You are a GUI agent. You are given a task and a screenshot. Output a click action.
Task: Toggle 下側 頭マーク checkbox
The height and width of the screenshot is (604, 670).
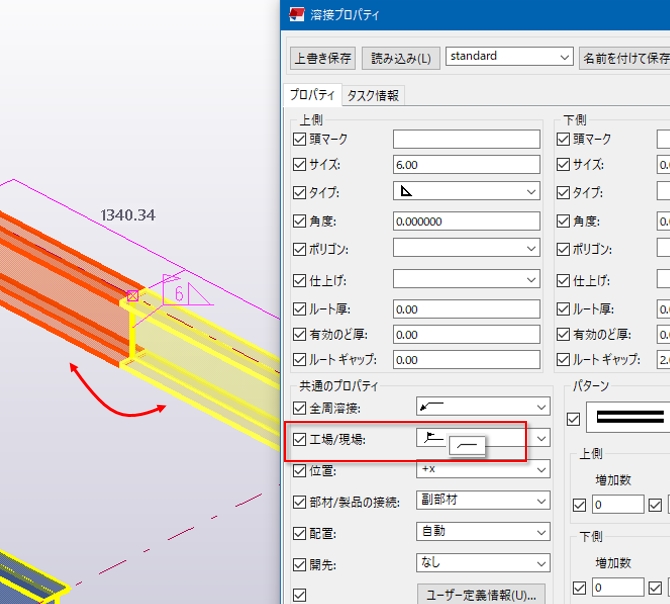563,139
